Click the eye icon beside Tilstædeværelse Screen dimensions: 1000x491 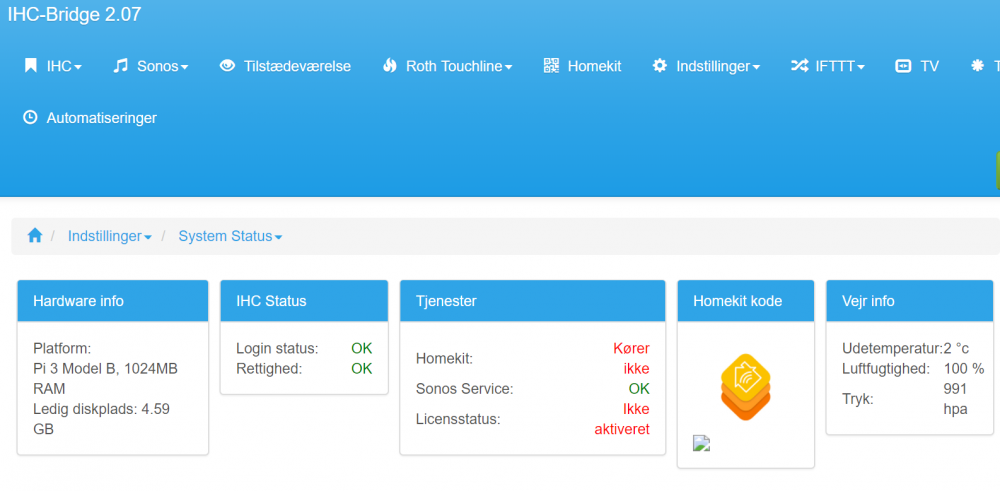pyautogui.click(x=227, y=66)
